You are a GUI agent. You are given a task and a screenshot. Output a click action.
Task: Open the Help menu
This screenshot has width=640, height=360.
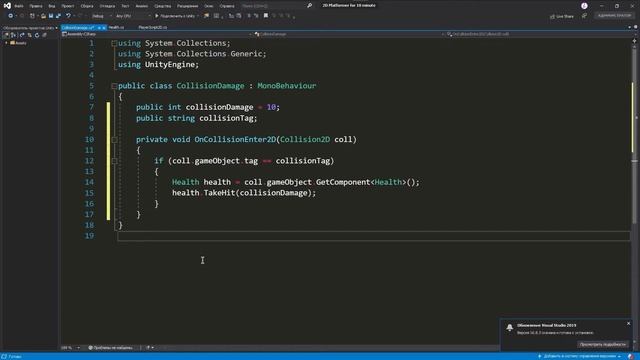(x=227, y=6)
